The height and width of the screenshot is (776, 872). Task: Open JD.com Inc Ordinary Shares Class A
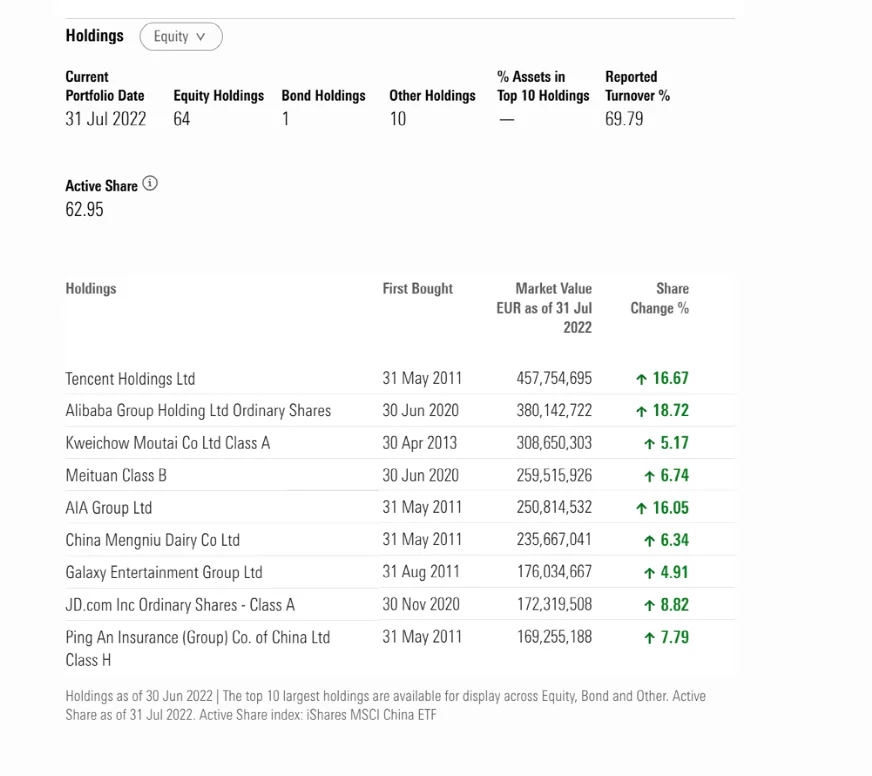click(180, 605)
